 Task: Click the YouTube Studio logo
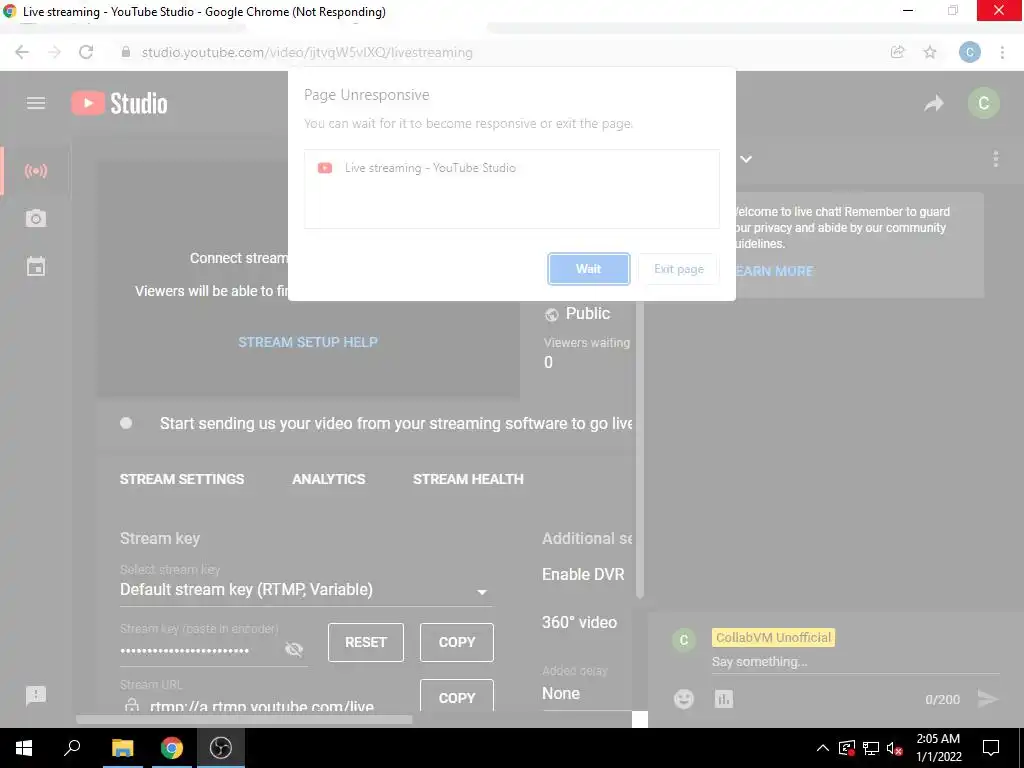click(x=120, y=103)
